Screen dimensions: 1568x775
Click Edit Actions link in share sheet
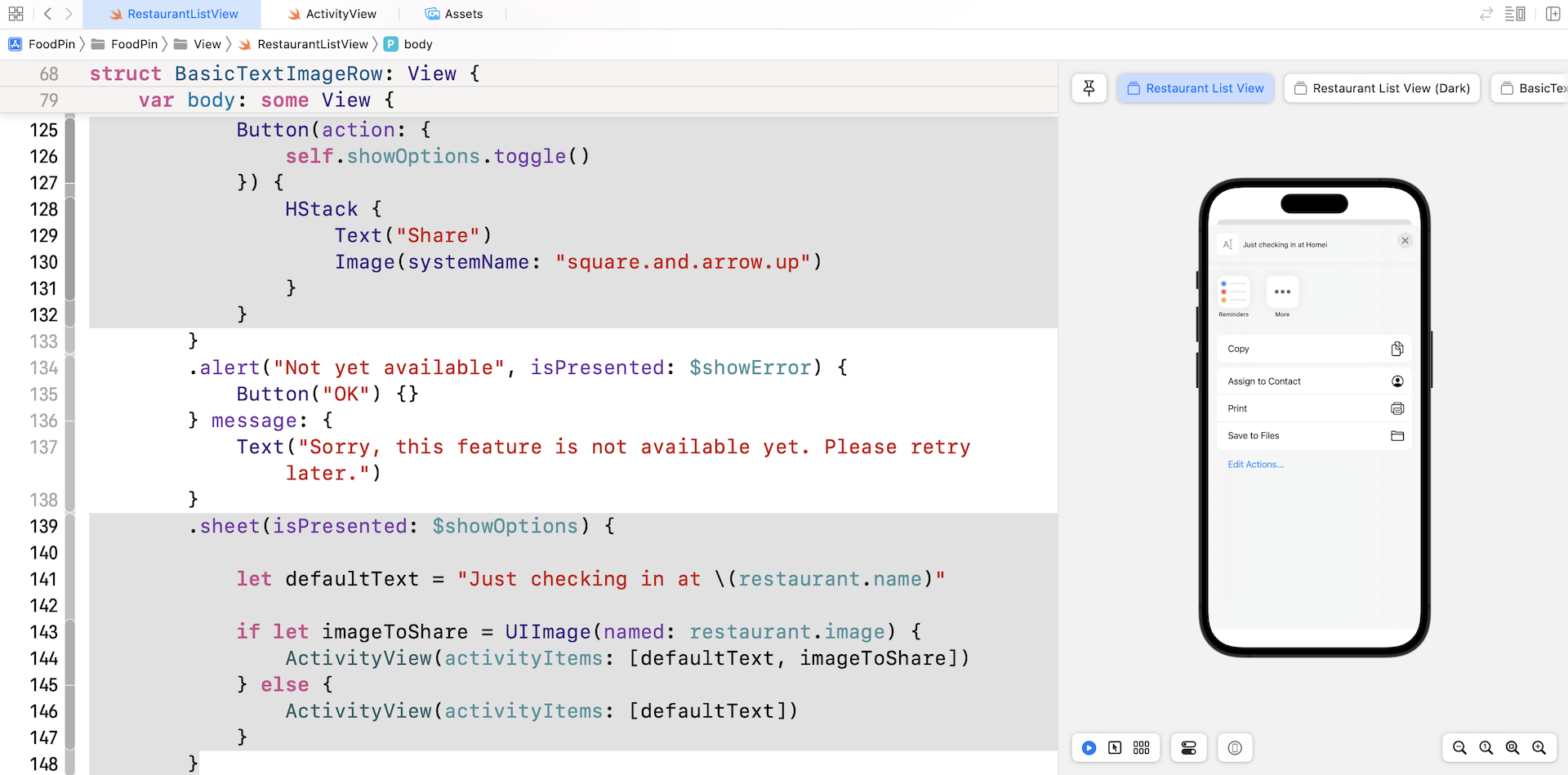click(x=1255, y=465)
